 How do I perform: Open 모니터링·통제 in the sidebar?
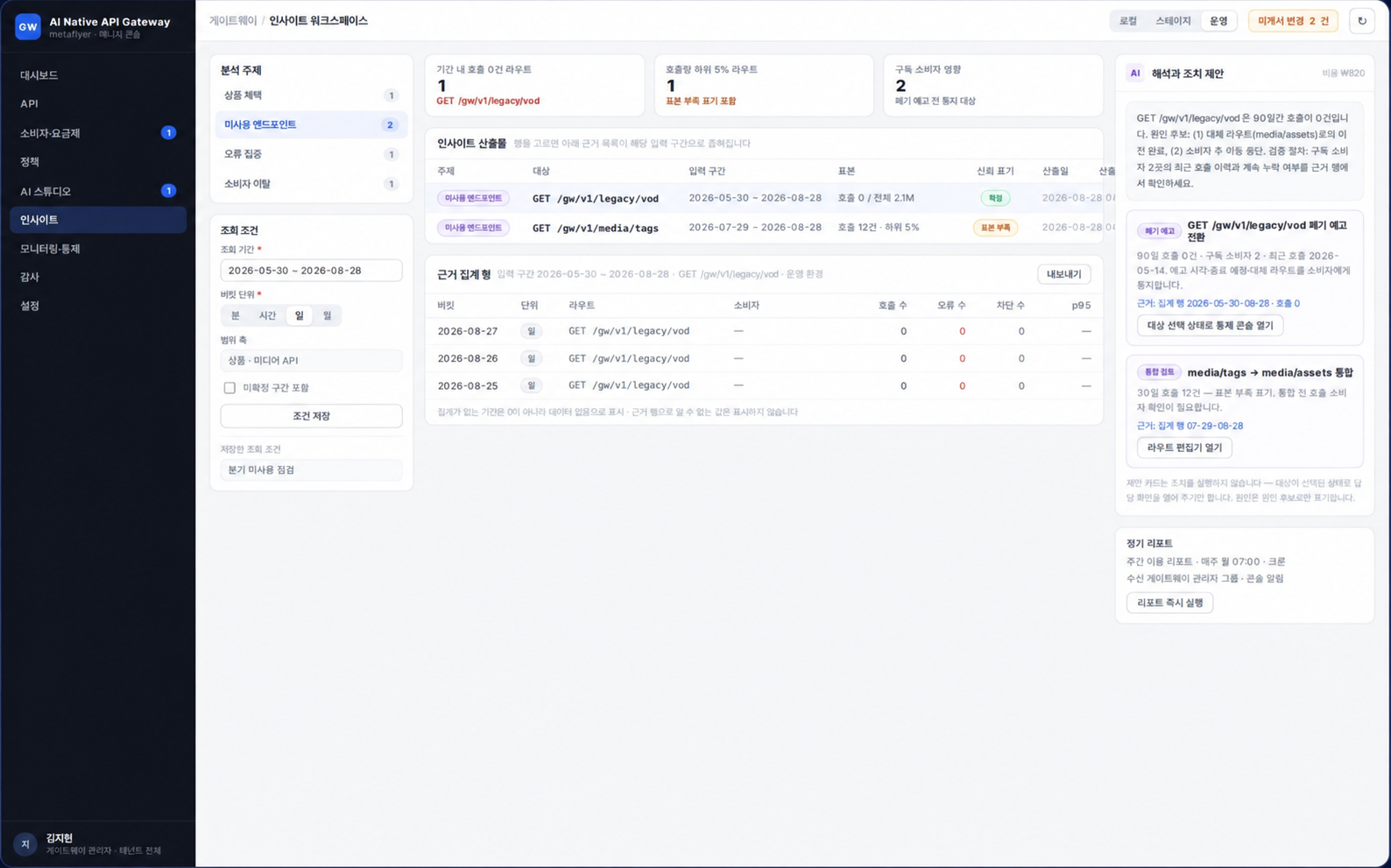pos(98,249)
